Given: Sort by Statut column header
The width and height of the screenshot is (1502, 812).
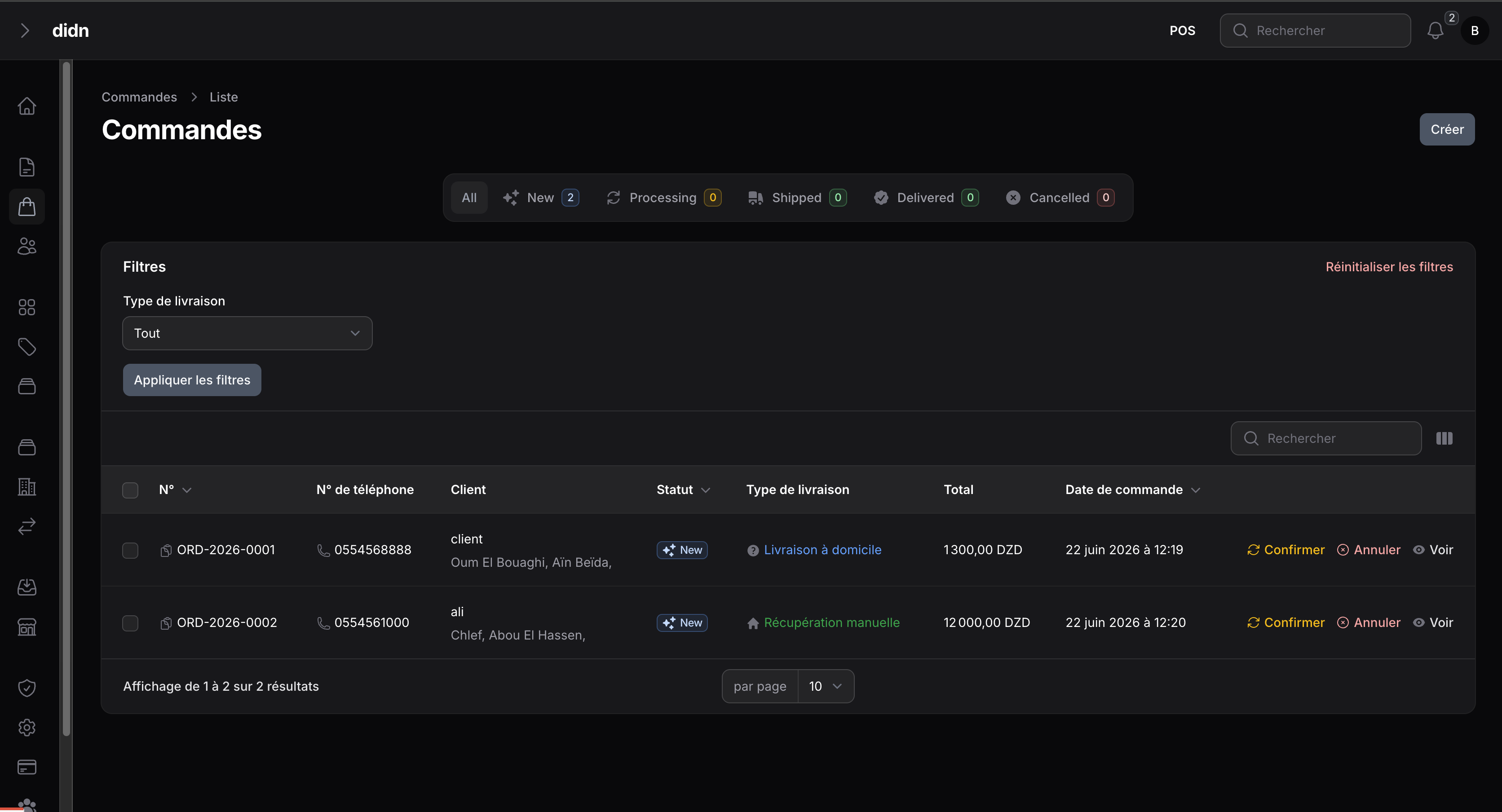Looking at the screenshot, I should 683,490.
